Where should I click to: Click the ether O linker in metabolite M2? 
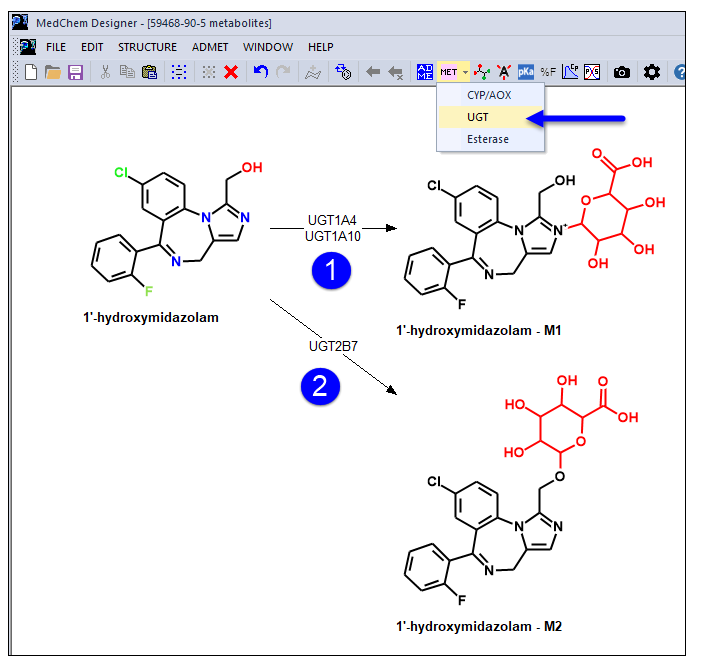560,476
